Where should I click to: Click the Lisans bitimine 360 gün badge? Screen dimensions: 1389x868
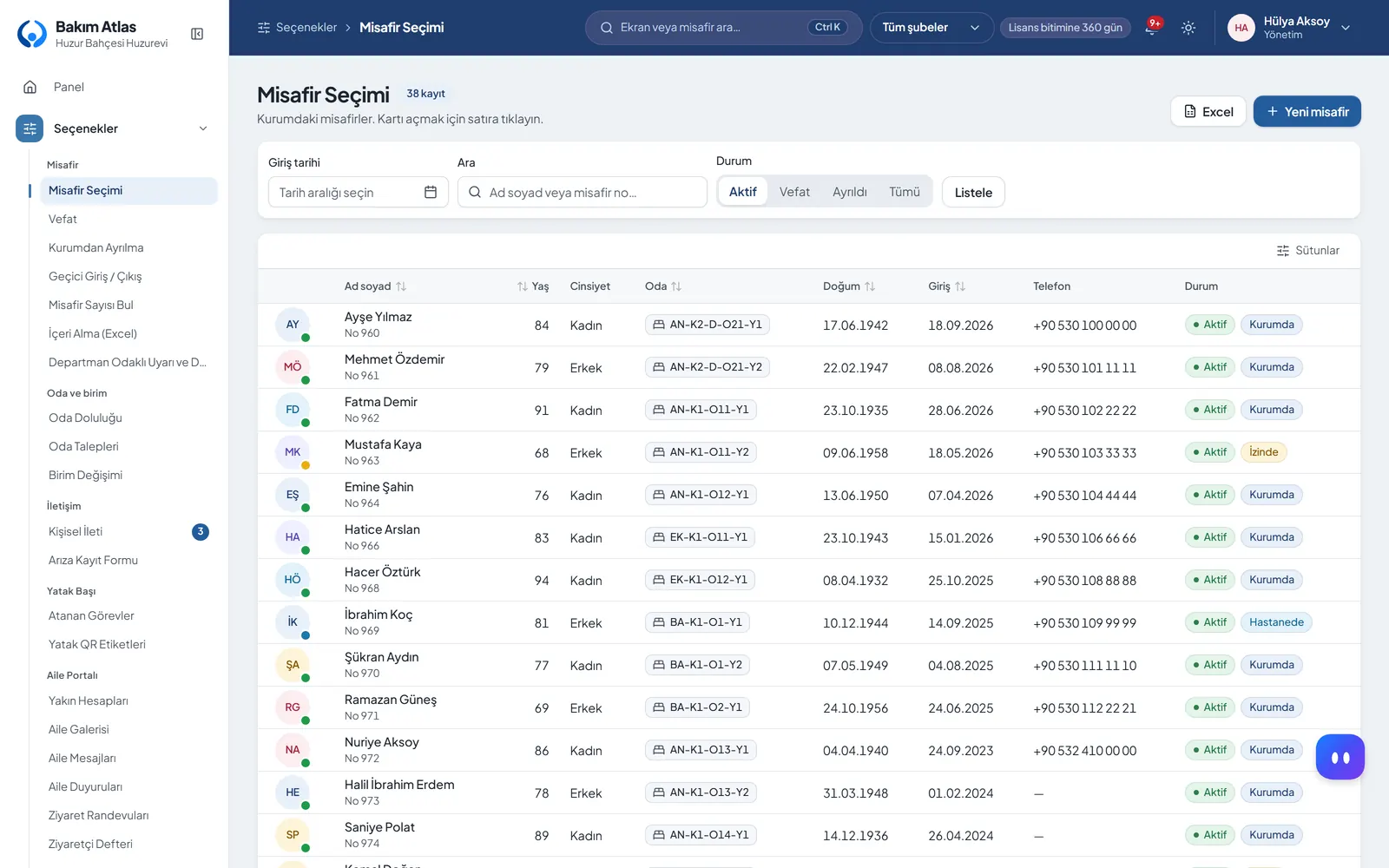pyautogui.click(x=1065, y=28)
